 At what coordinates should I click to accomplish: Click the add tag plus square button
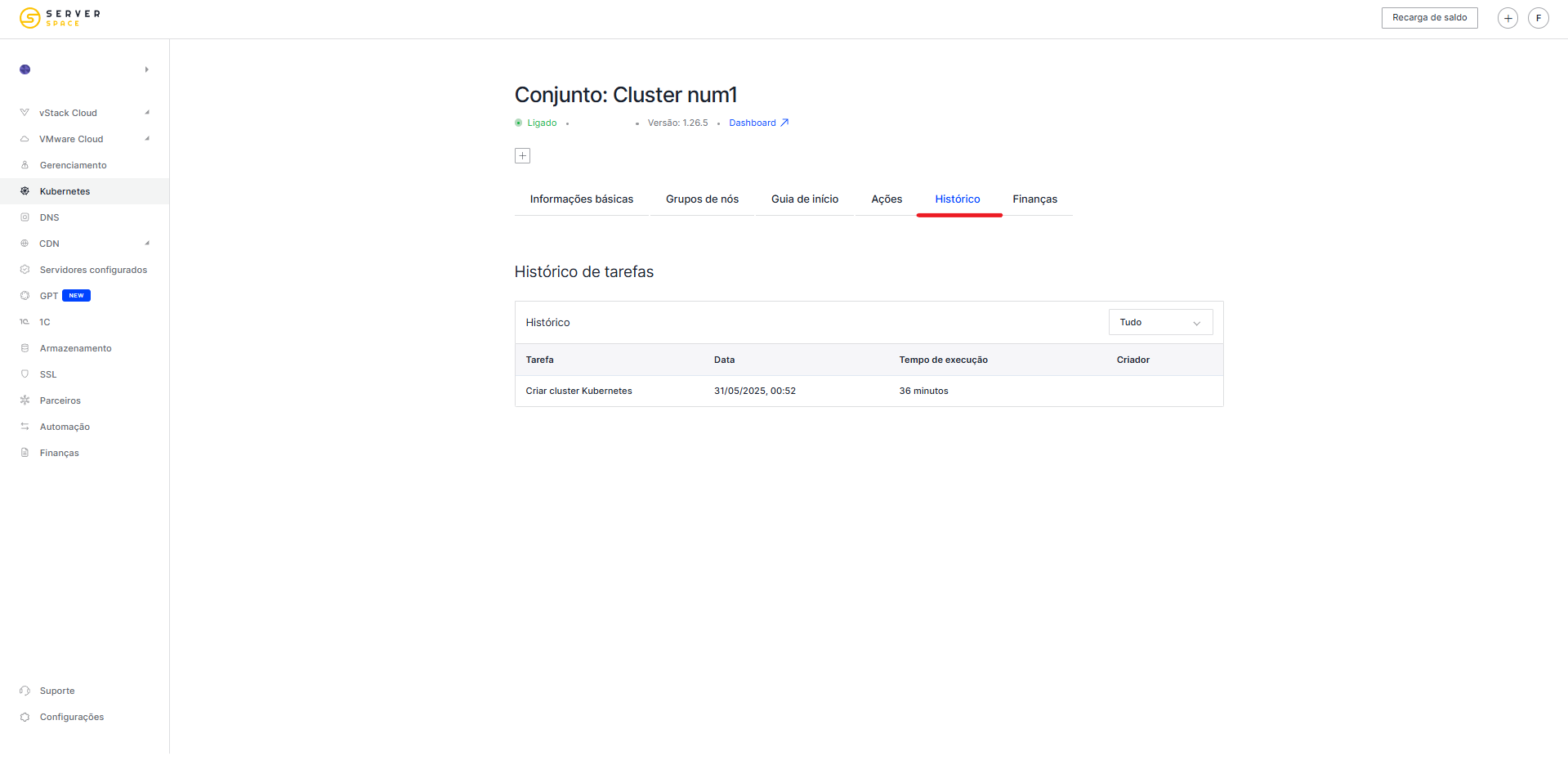523,155
